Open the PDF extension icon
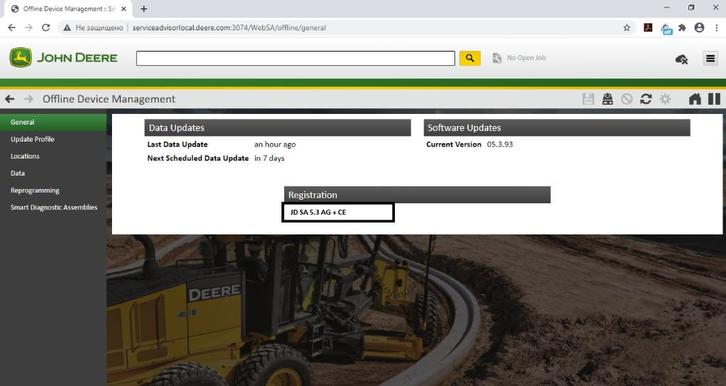Viewport: 726px width, 386px height. 648,28
